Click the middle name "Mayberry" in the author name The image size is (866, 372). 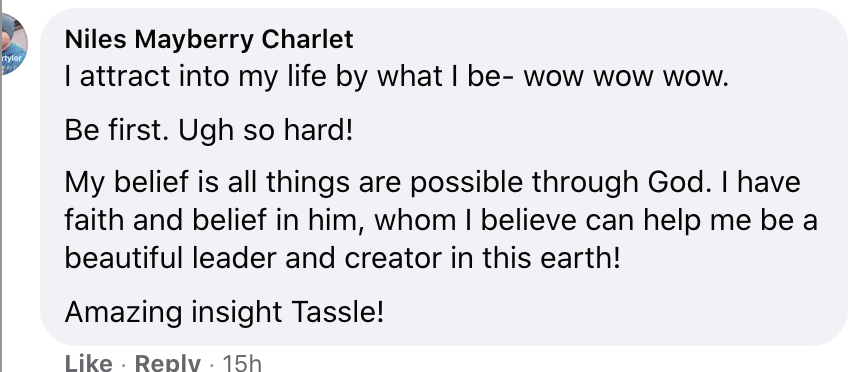click(x=194, y=41)
